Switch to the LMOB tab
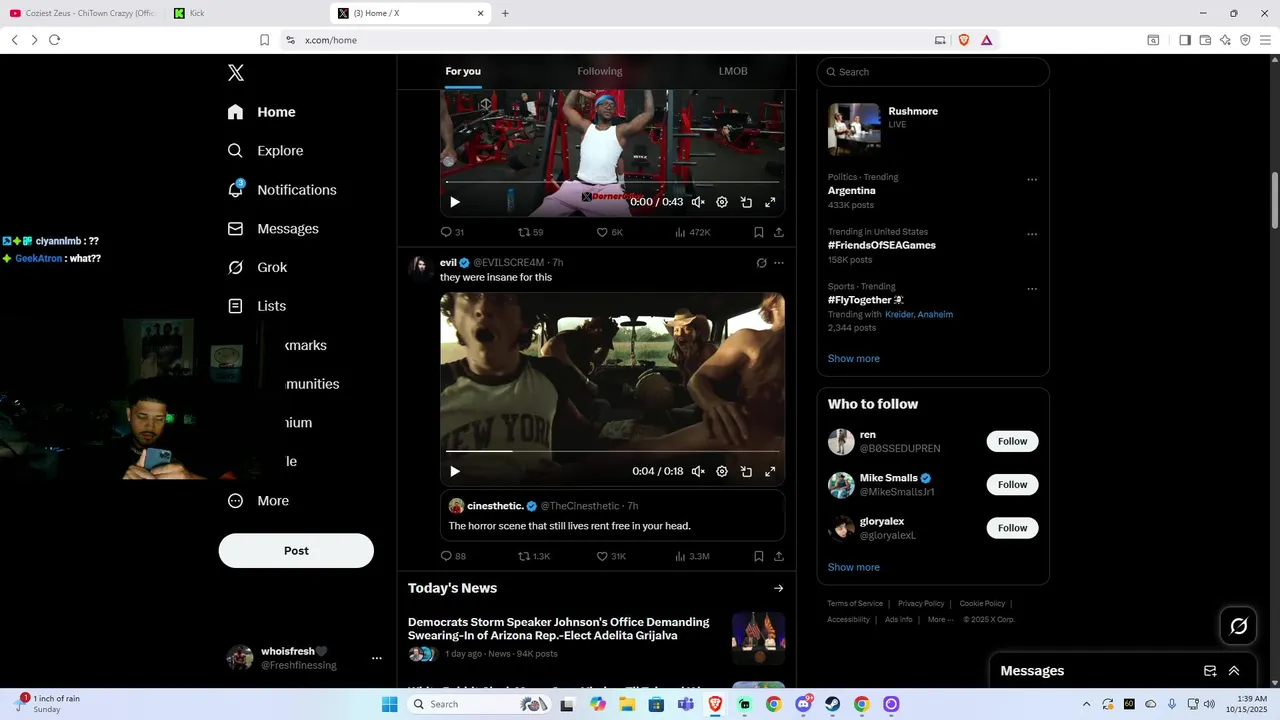The height and width of the screenshot is (720, 1280). pos(733,71)
